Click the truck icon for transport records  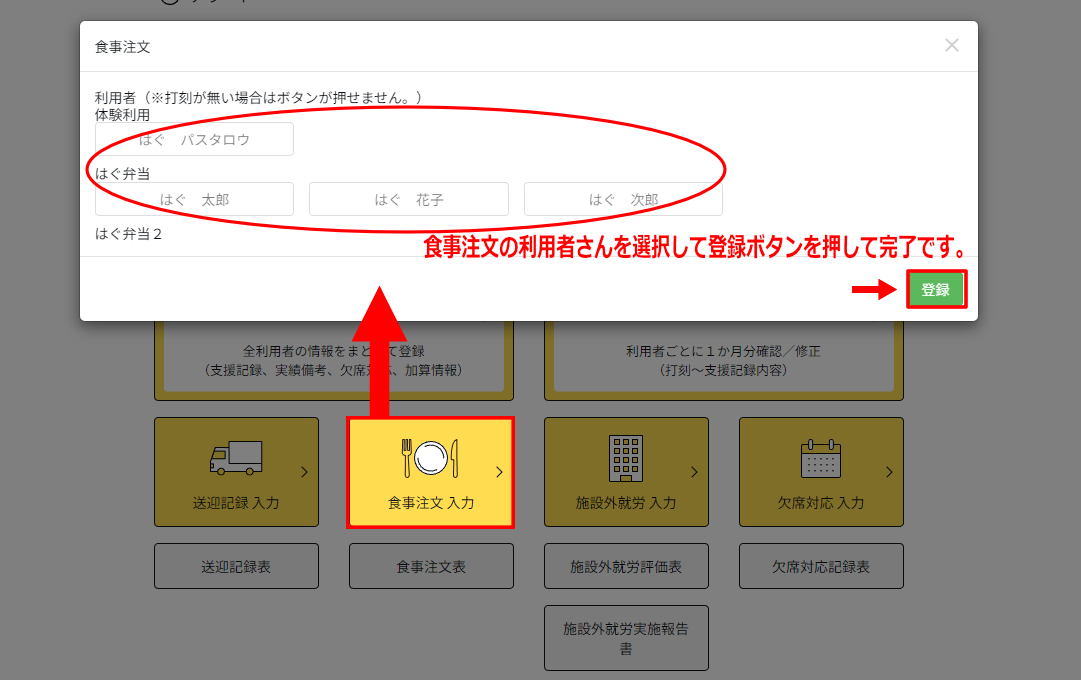[236, 457]
